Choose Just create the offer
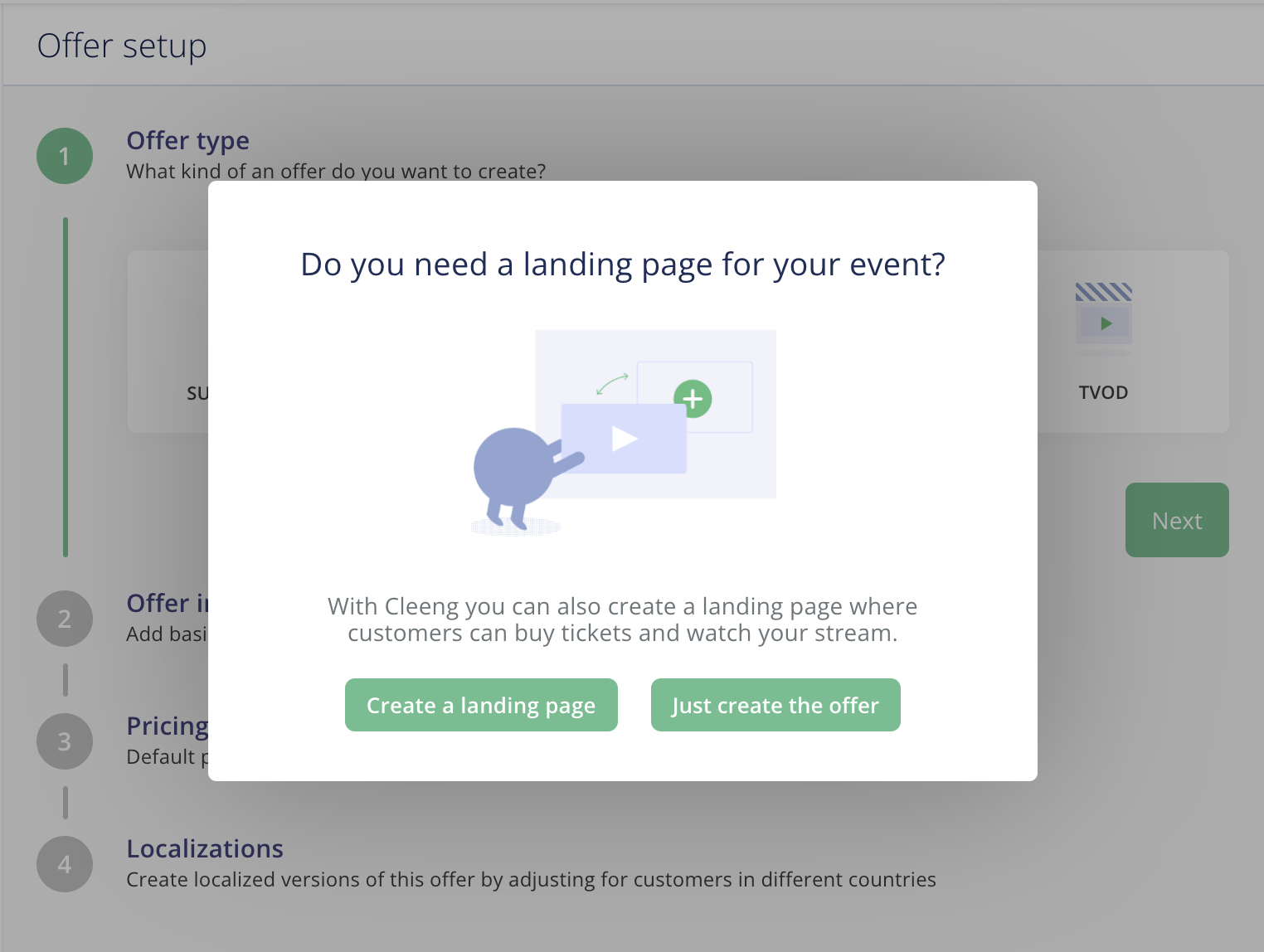Image resolution: width=1264 pixels, height=952 pixels. pos(775,705)
